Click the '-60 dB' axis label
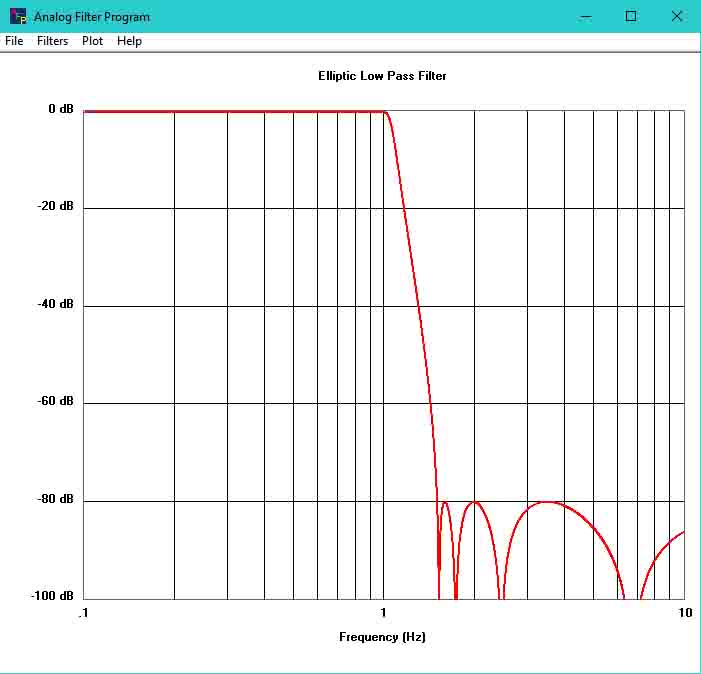The width and height of the screenshot is (701, 674). pos(55,401)
